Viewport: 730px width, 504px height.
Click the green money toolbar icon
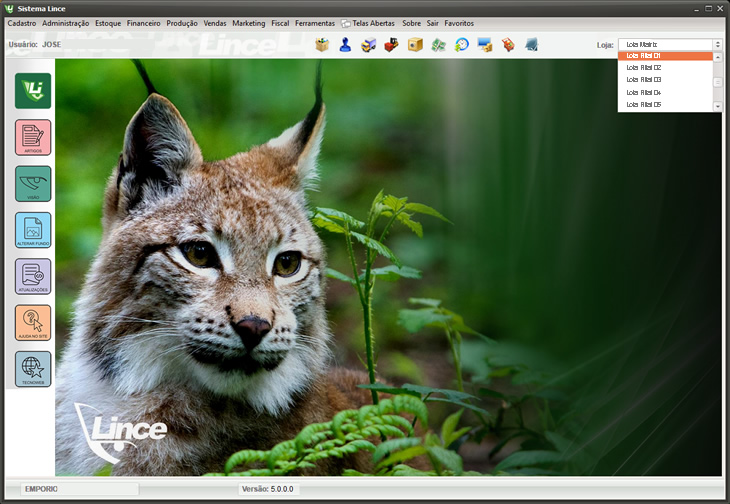[x=438, y=45]
